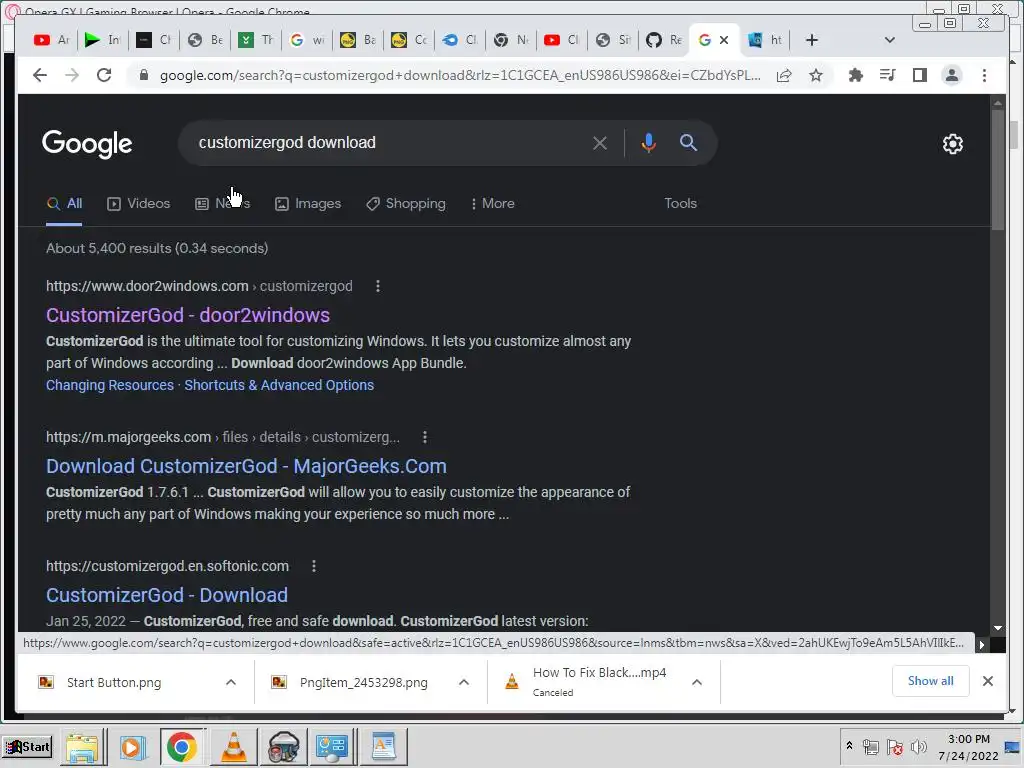
Task: Click the address bar URL
Action: pos(460,75)
